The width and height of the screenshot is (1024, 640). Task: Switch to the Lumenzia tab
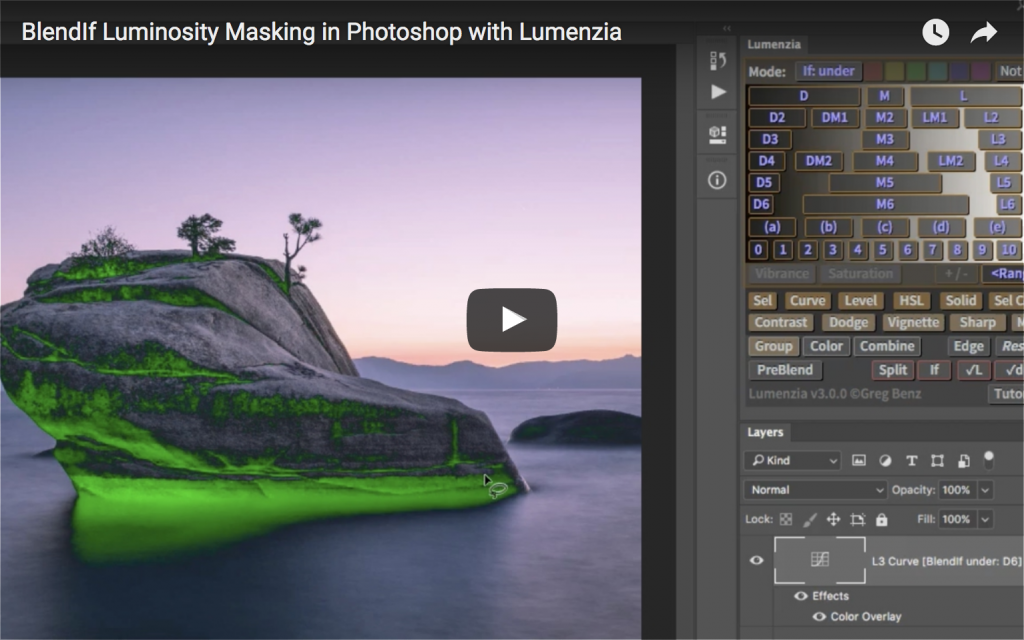pyautogui.click(x=774, y=44)
